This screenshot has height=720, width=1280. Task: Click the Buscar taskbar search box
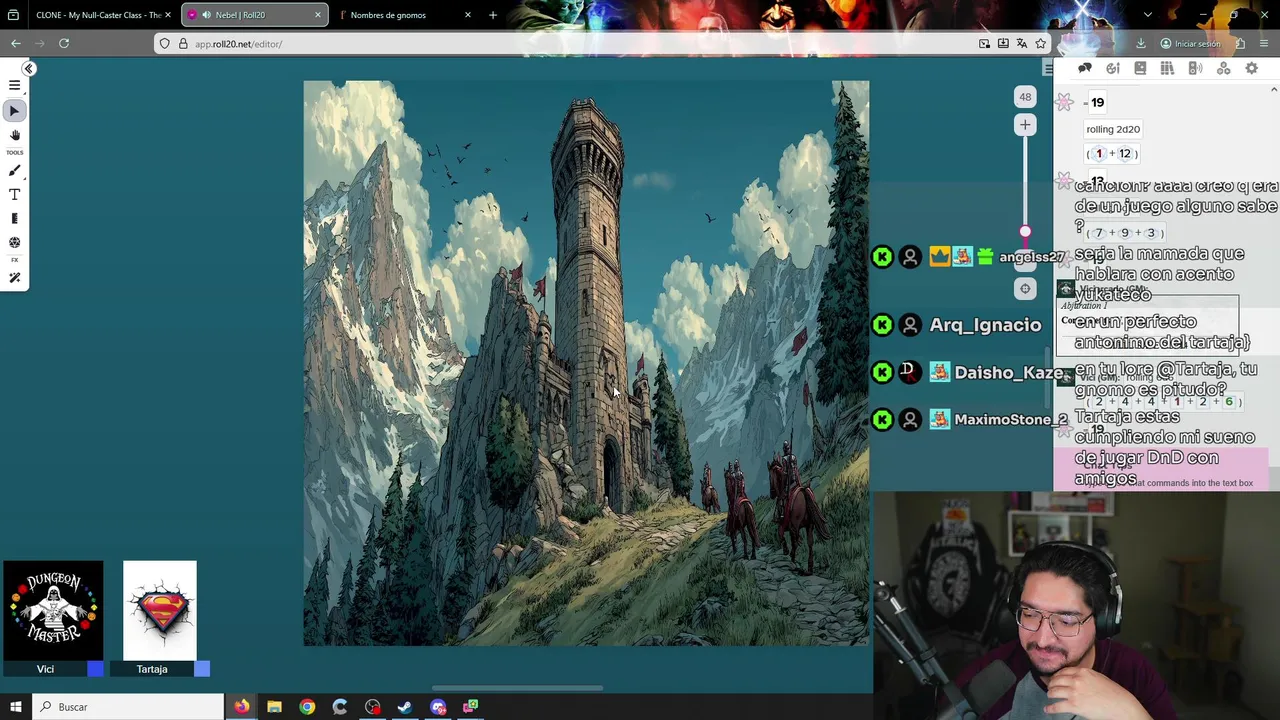point(128,707)
